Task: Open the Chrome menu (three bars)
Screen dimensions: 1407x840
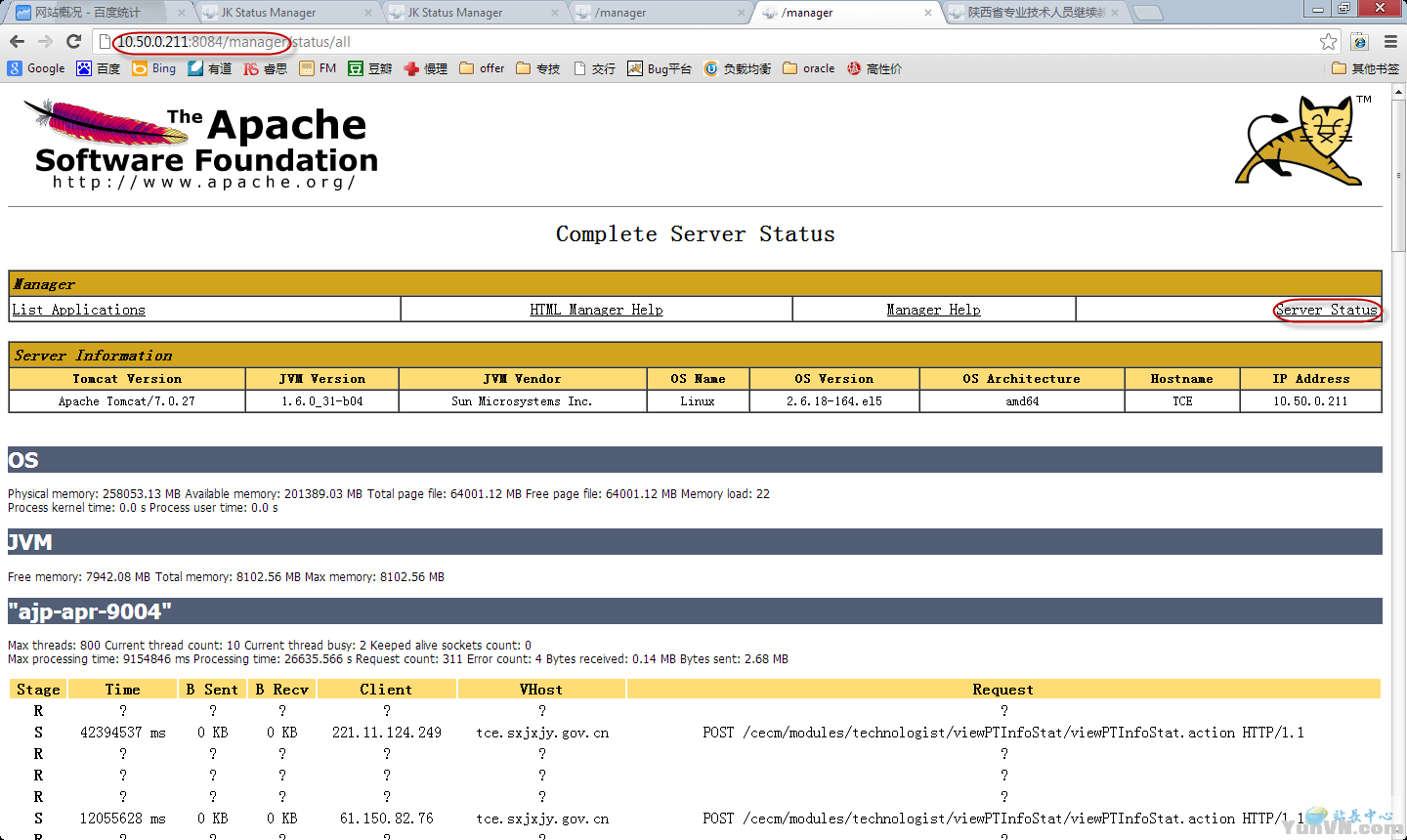Action: click(x=1390, y=41)
